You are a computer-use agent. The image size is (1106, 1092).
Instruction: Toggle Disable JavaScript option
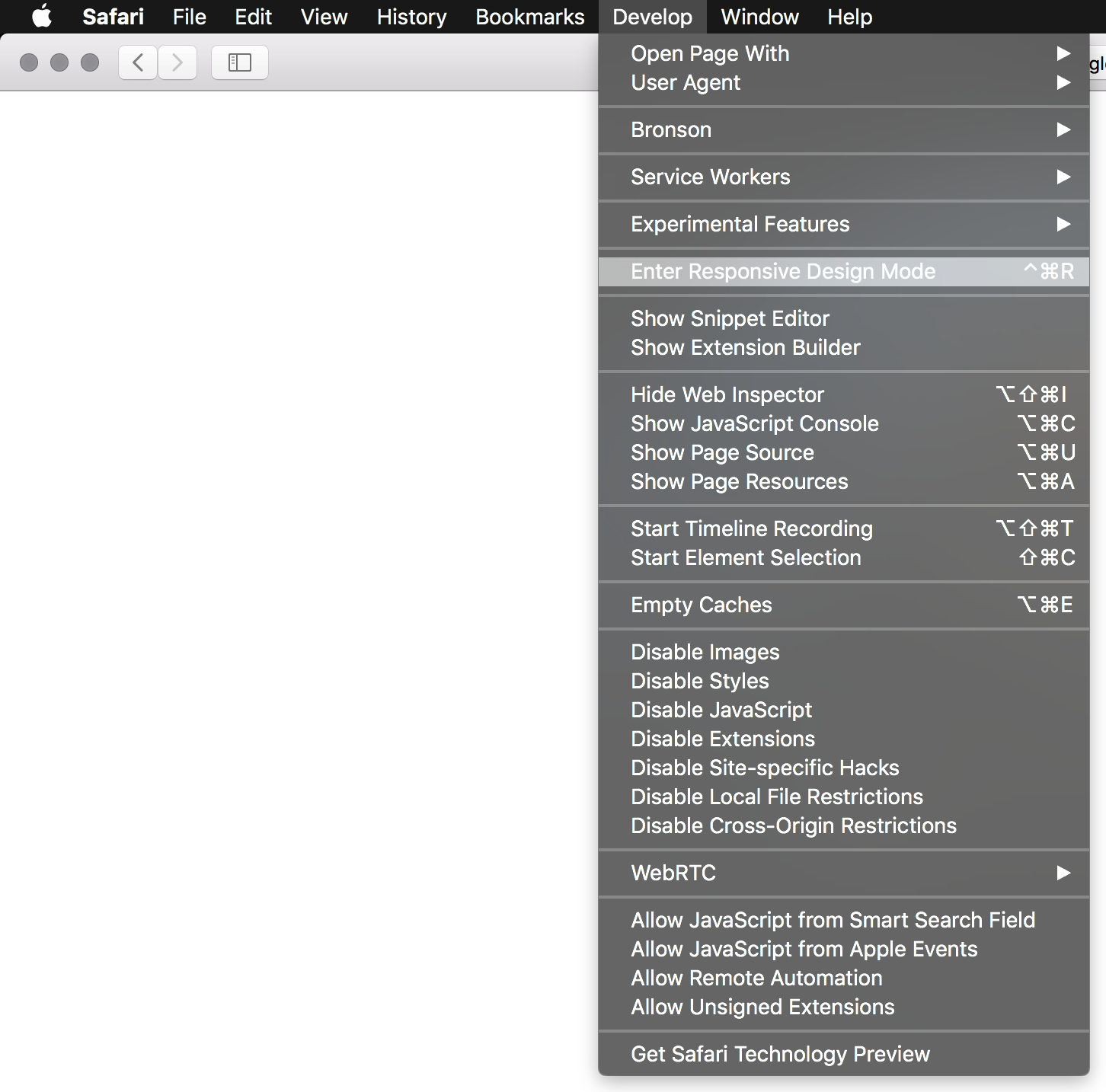point(844,710)
